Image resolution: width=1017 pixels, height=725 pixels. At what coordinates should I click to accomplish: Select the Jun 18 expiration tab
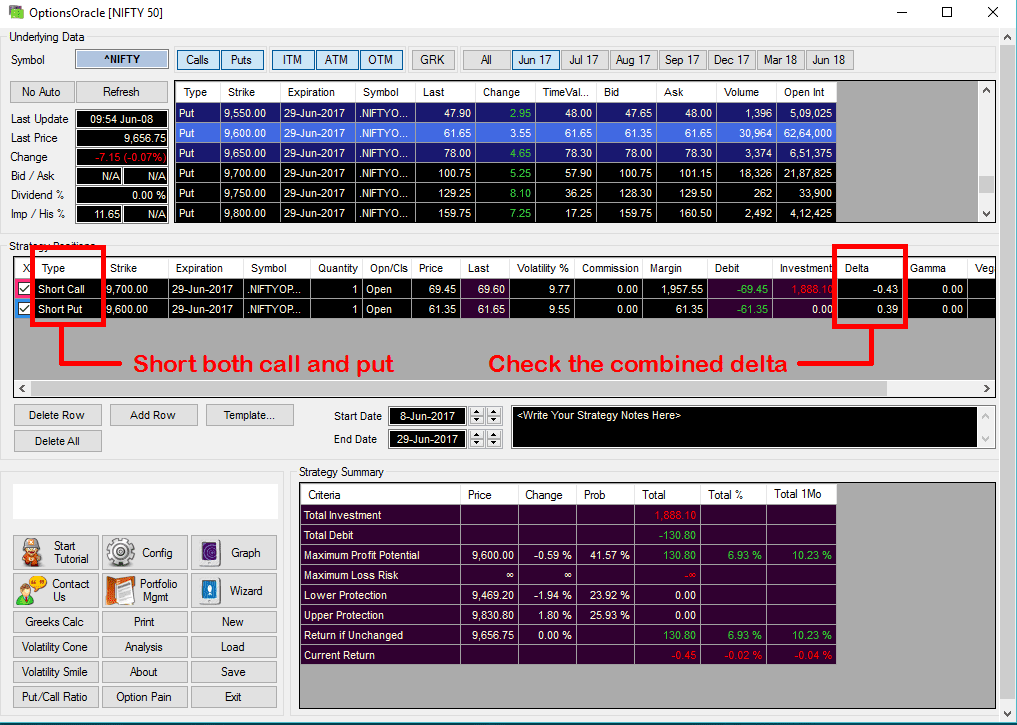829,60
